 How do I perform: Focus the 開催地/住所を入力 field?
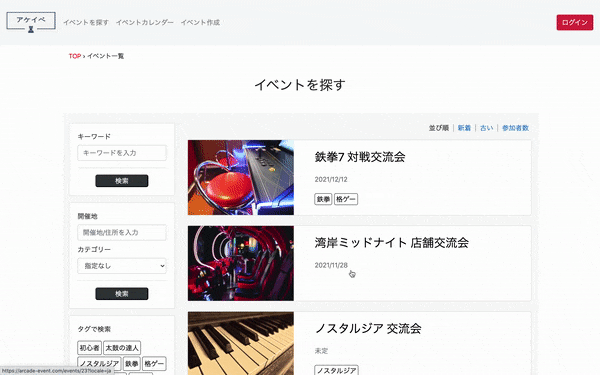(122, 232)
